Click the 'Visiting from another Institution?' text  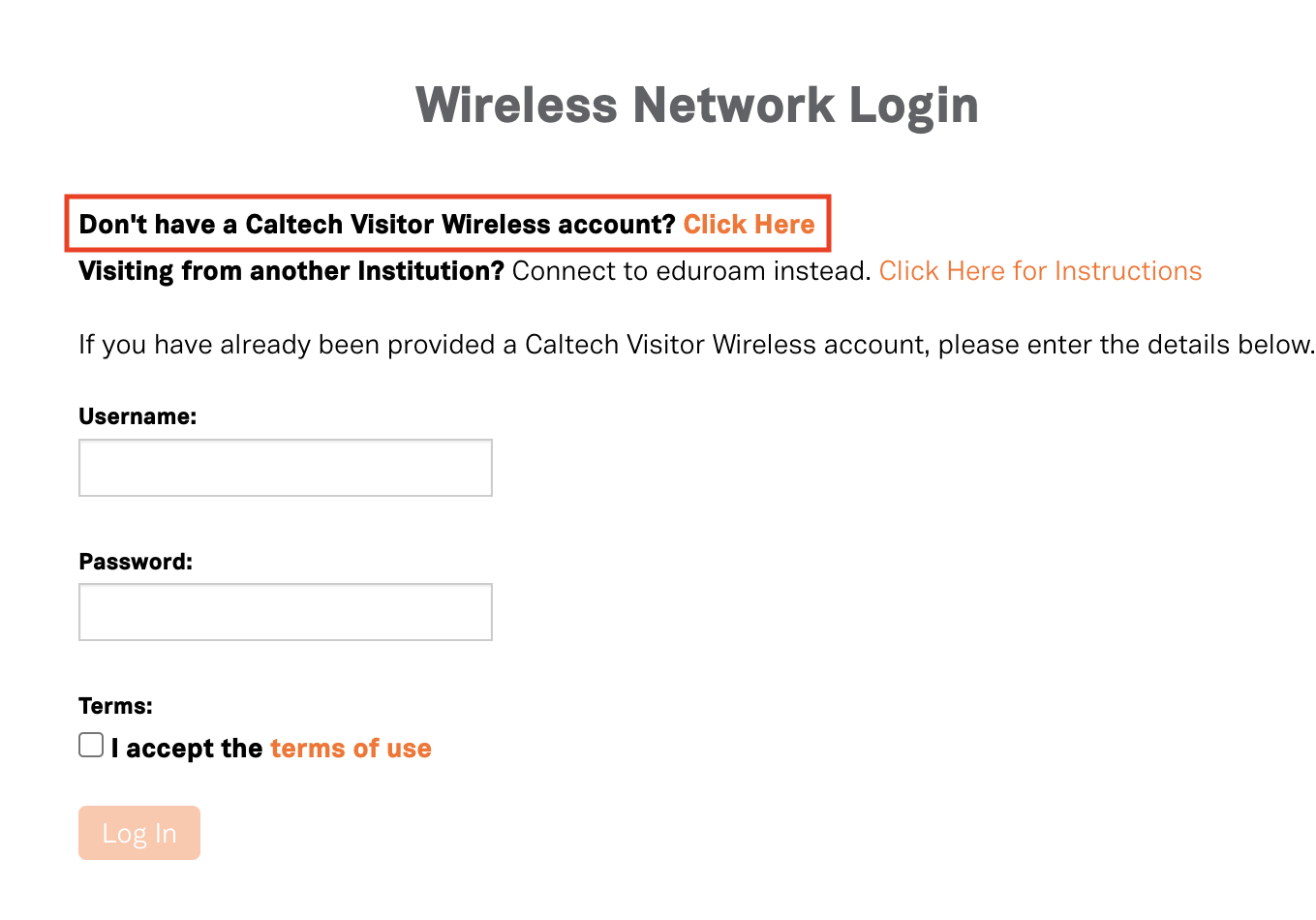(x=291, y=271)
